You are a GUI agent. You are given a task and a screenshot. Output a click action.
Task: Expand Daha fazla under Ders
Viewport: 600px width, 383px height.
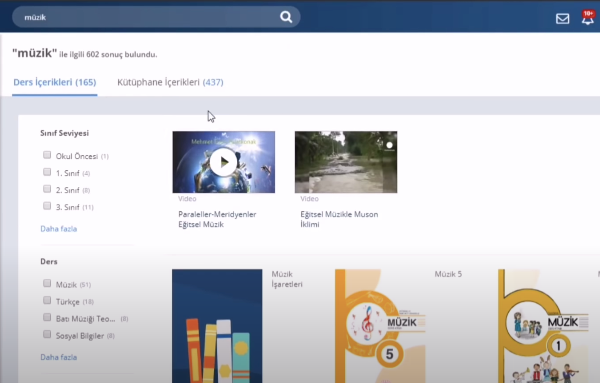59,357
